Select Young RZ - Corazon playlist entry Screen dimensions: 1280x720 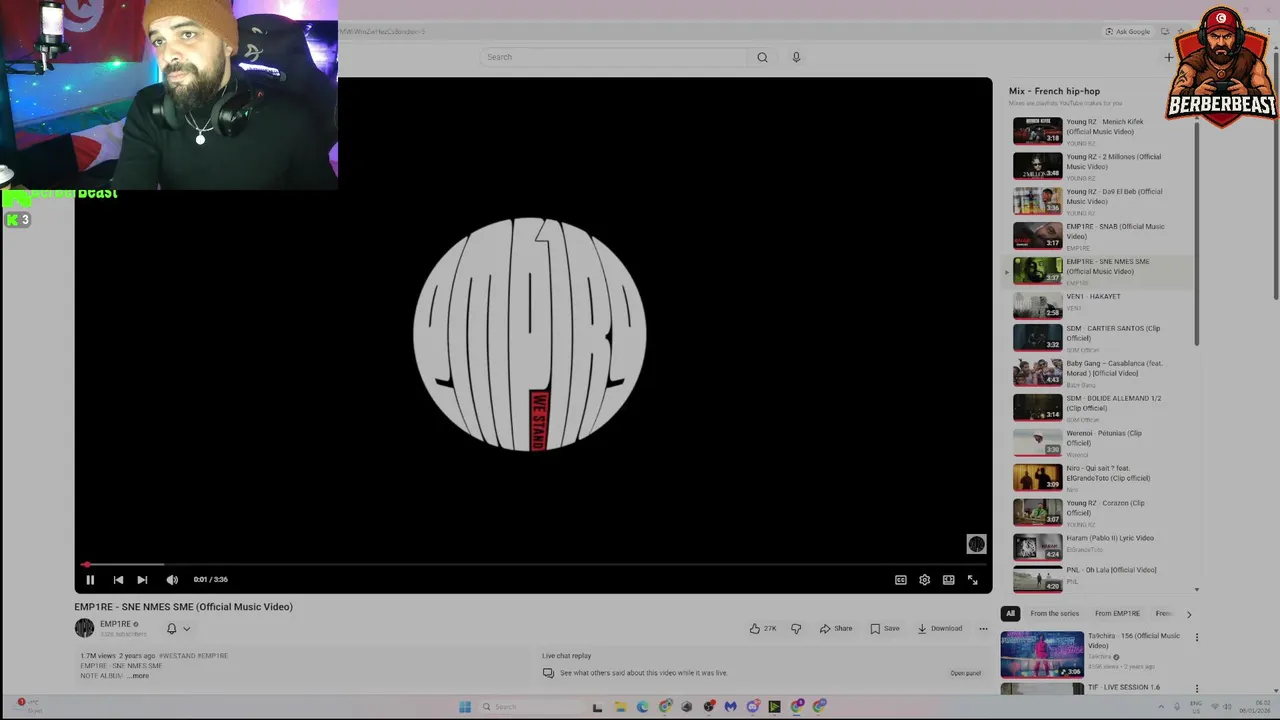coord(1100,513)
